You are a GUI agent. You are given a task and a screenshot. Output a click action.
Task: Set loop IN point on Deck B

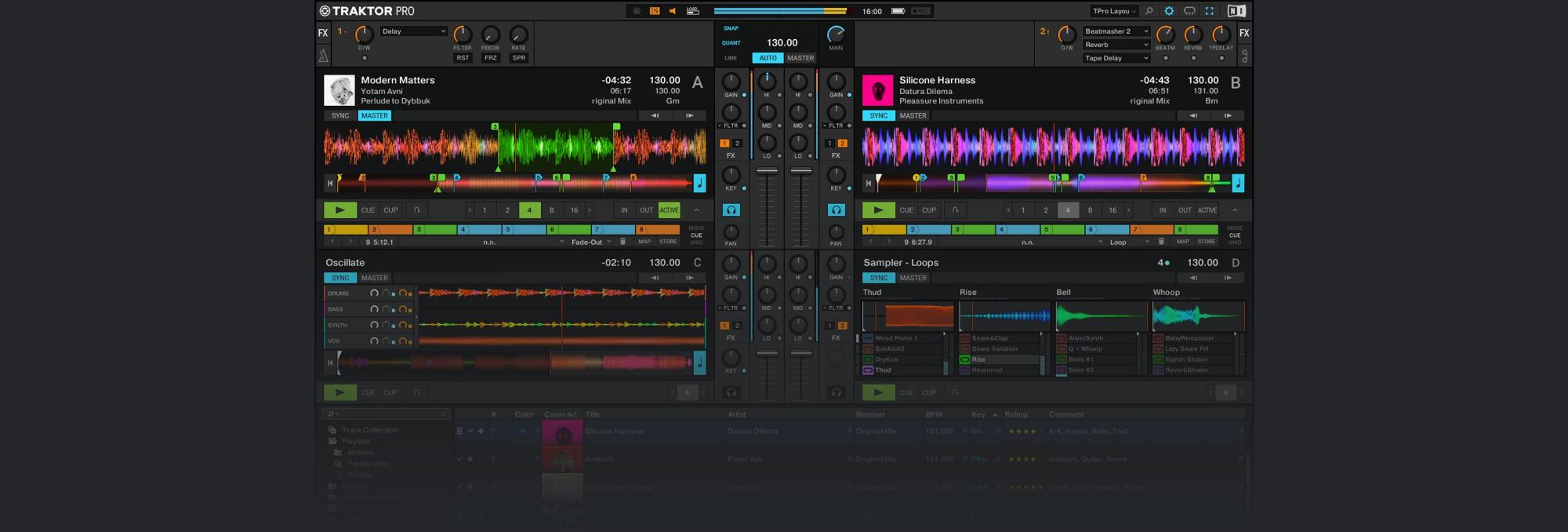point(1163,210)
